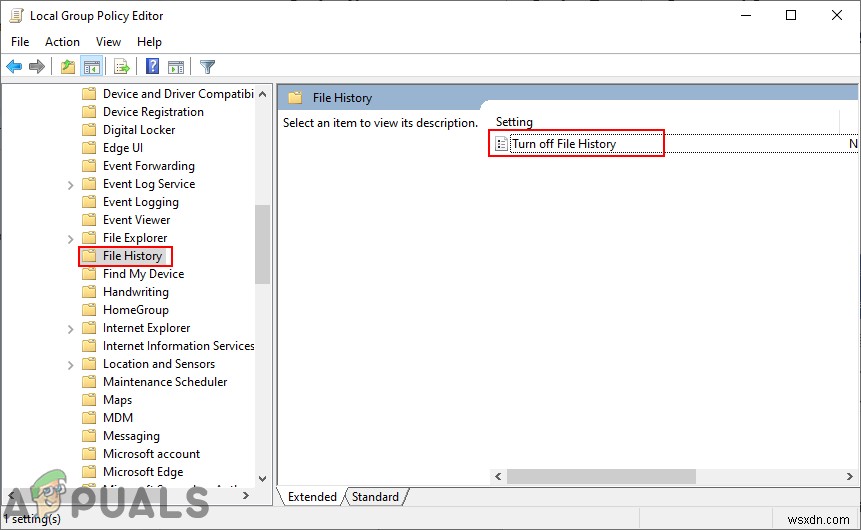The image size is (861, 530).
Task: Open the View menu
Action: pos(108,42)
